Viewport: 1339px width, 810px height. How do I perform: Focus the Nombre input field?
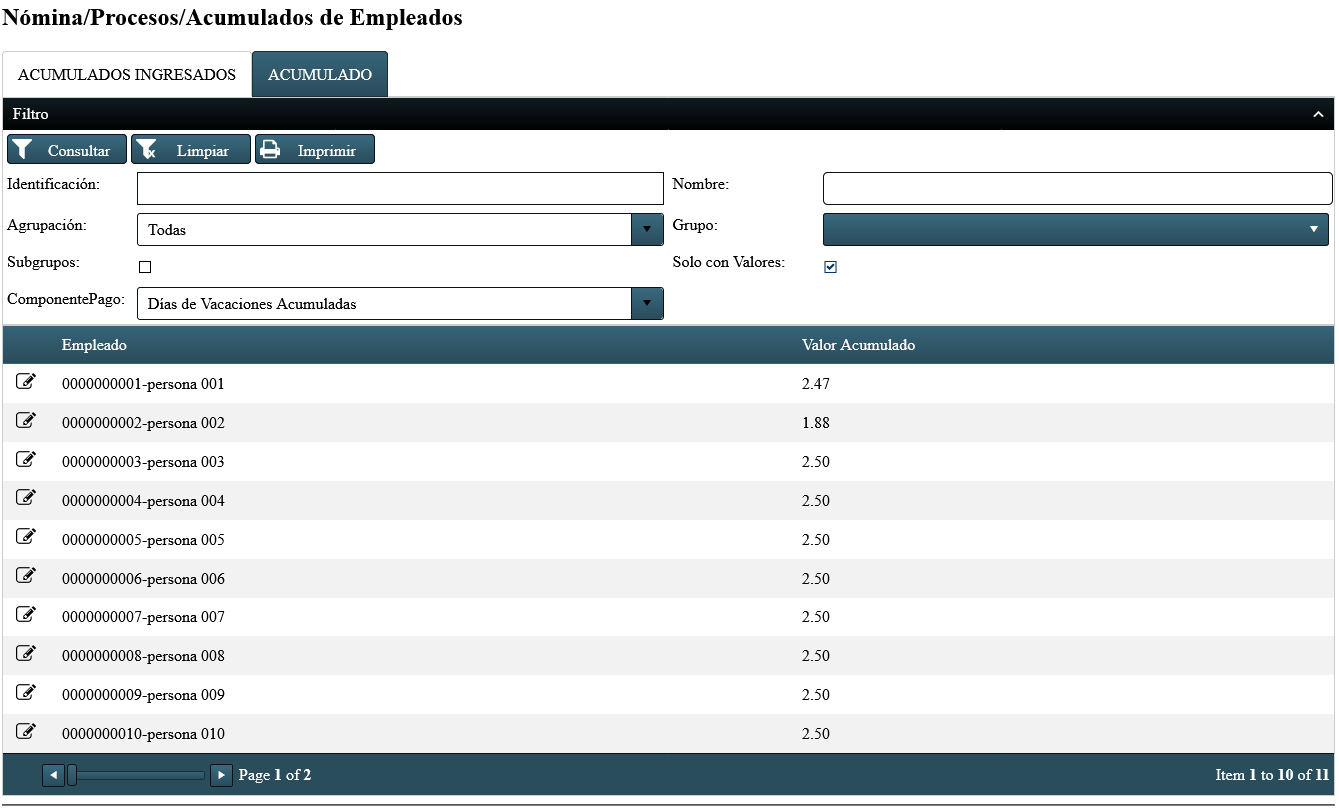(1078, 188)
